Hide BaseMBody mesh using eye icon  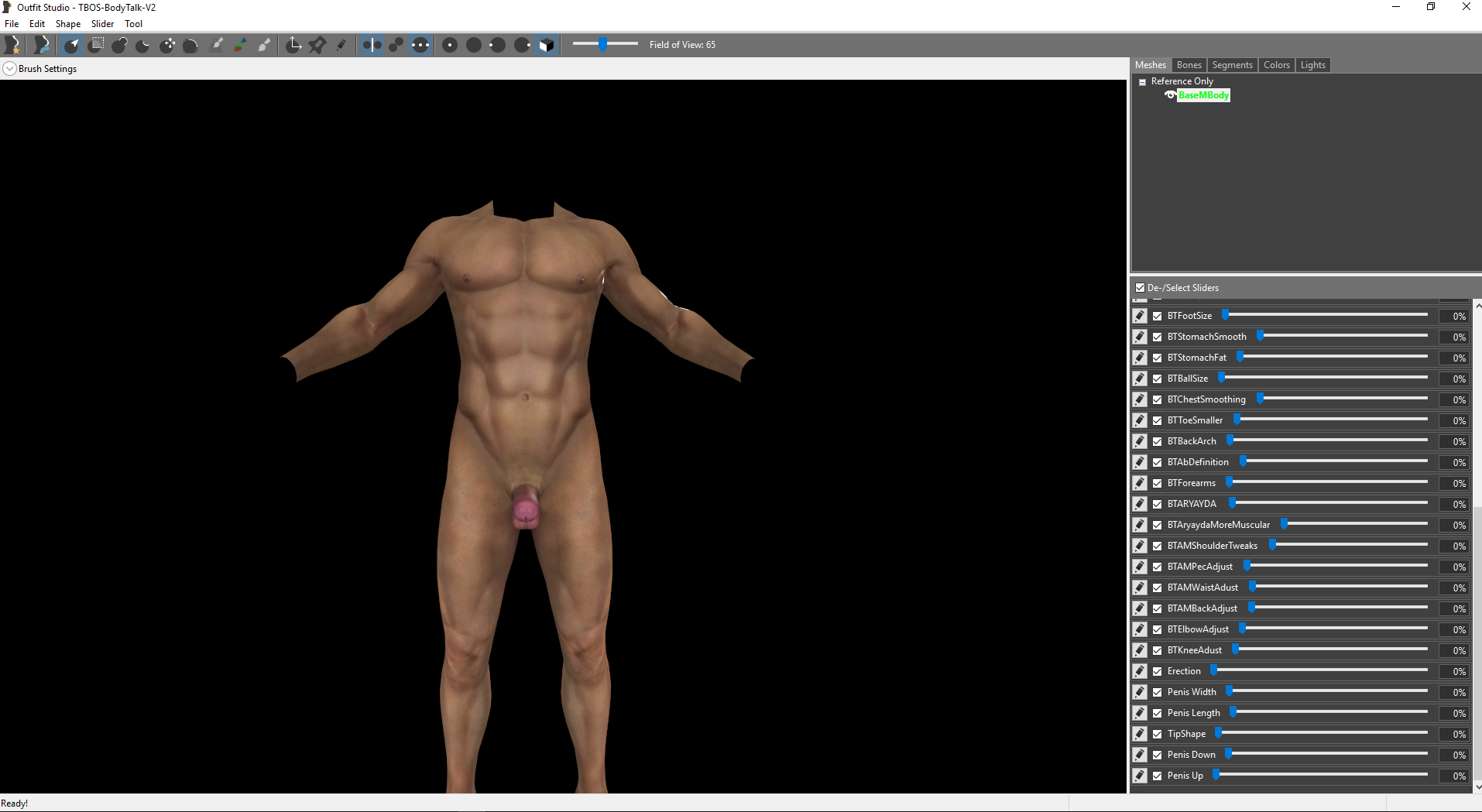pyautogui.click(x=1170, y=95)
